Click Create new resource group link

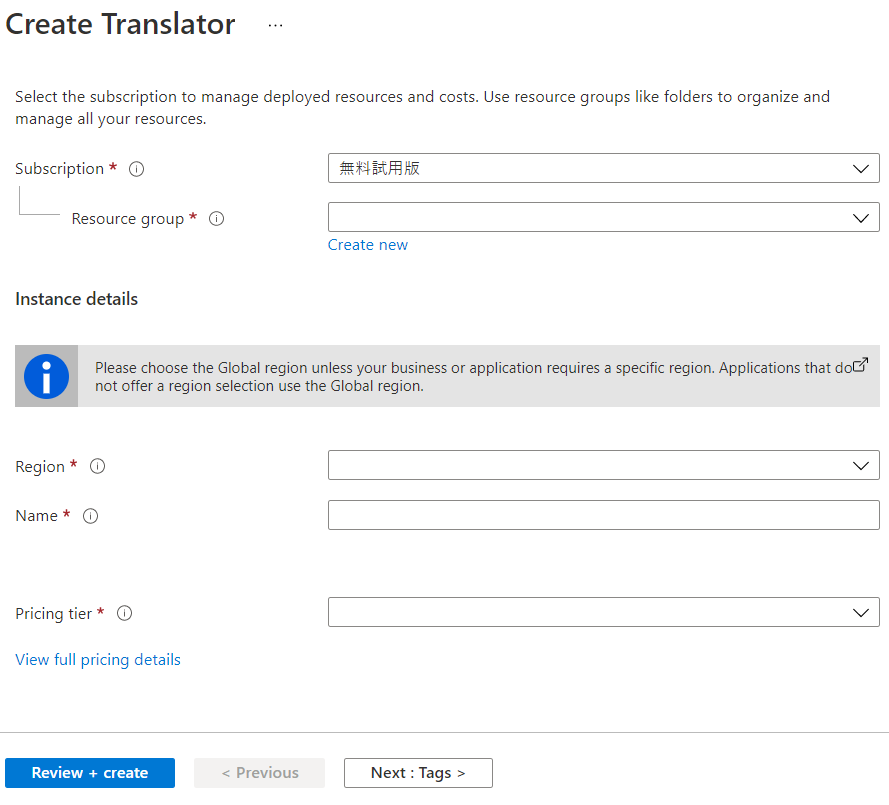368,245
